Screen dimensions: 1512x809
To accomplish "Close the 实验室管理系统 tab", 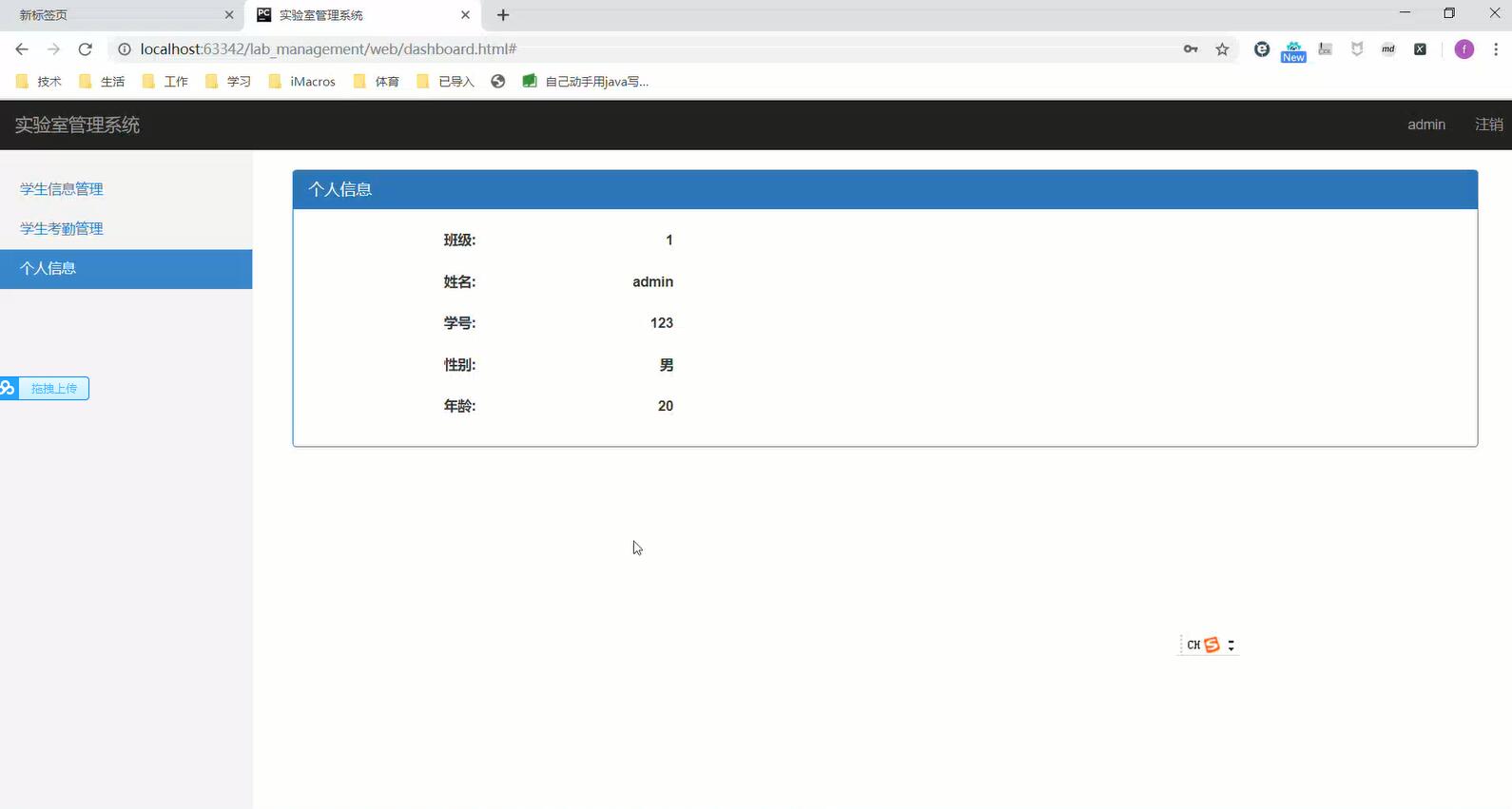I will coord(465,15).
